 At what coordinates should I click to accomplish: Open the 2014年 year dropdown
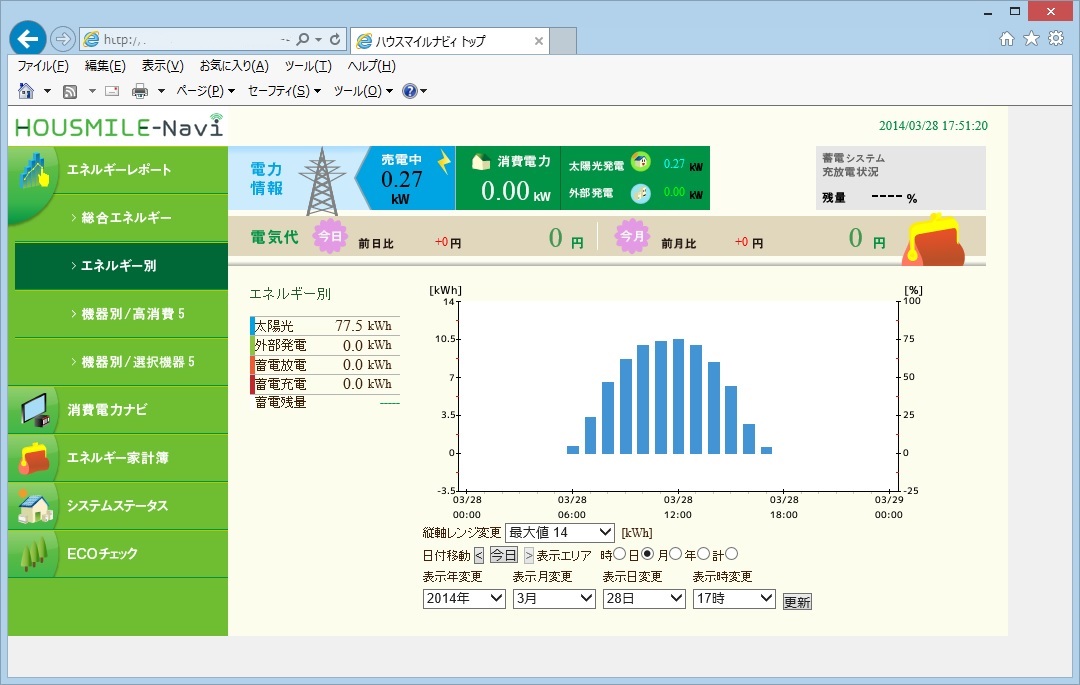click(x=464, y=599)
